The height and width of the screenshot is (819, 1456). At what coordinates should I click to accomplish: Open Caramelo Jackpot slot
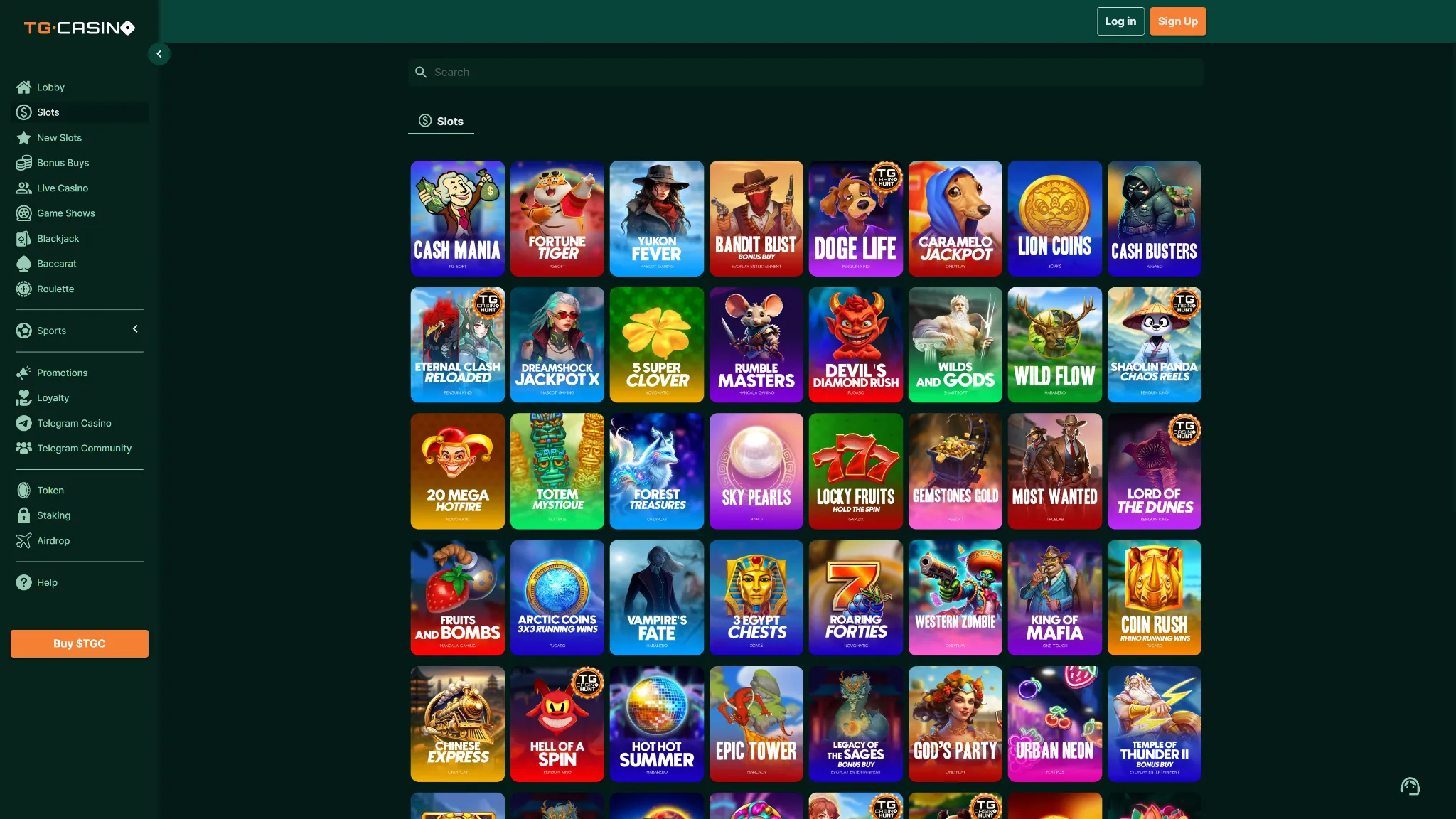tap(955, 219)
